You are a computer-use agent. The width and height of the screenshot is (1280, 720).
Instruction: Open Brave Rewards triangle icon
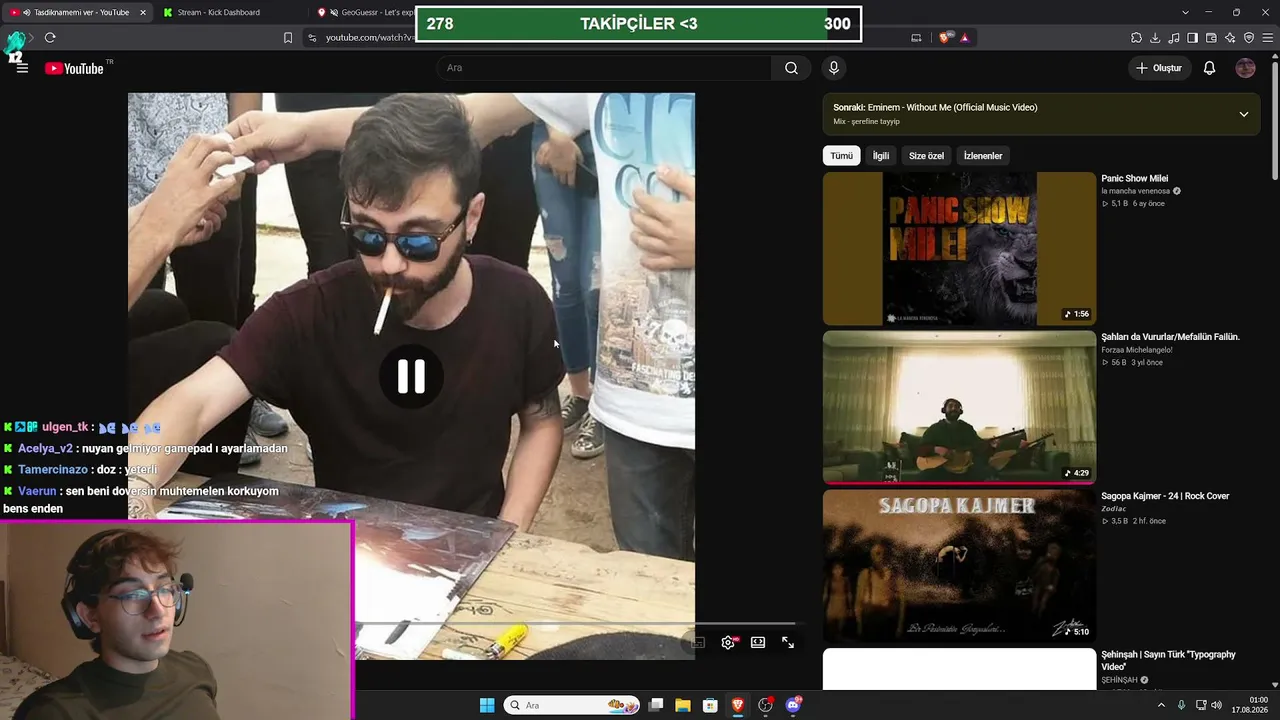(x=964, y=38)
